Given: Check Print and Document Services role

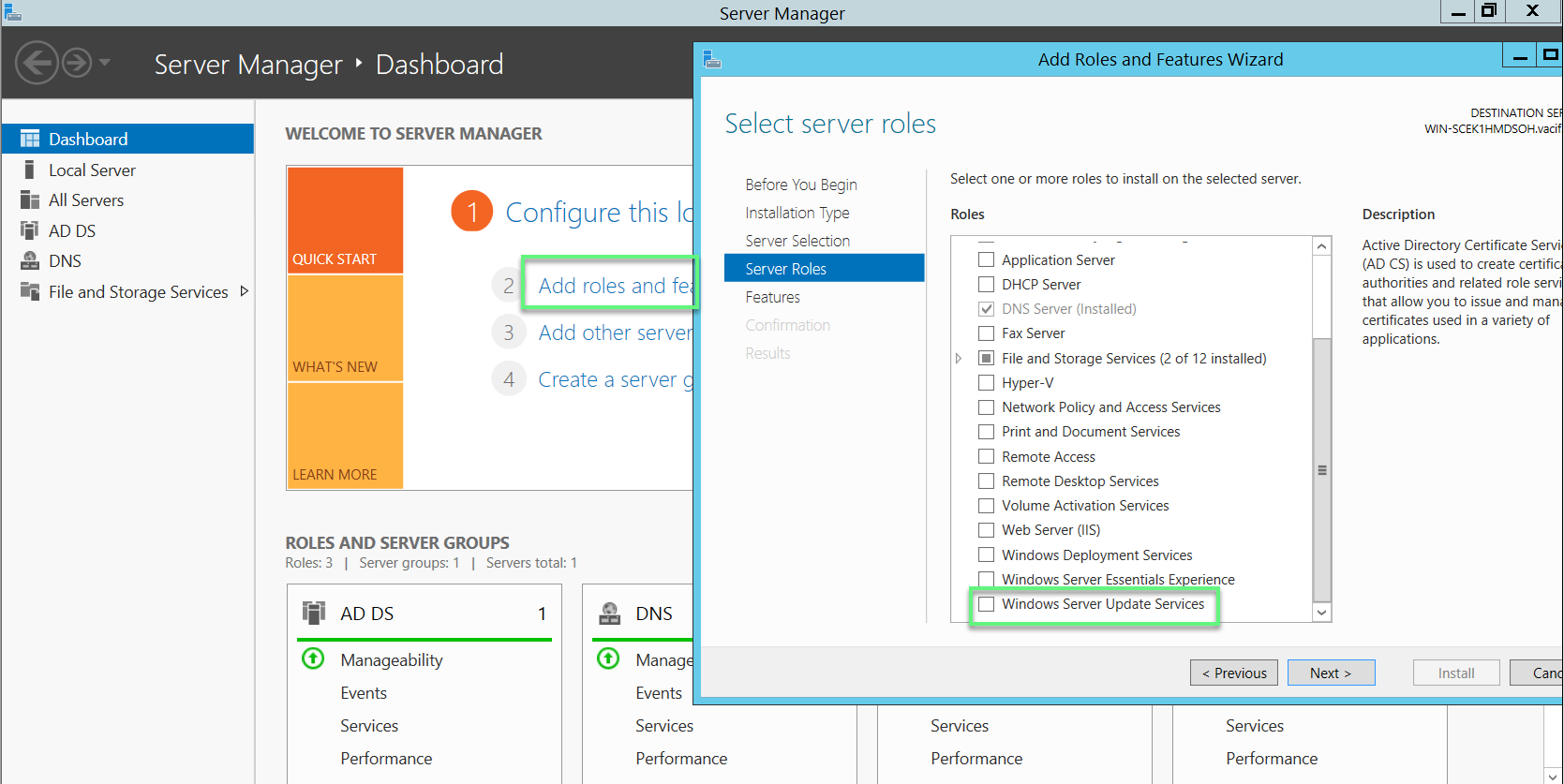Looking at the screenshot, I should click(986, 431).
